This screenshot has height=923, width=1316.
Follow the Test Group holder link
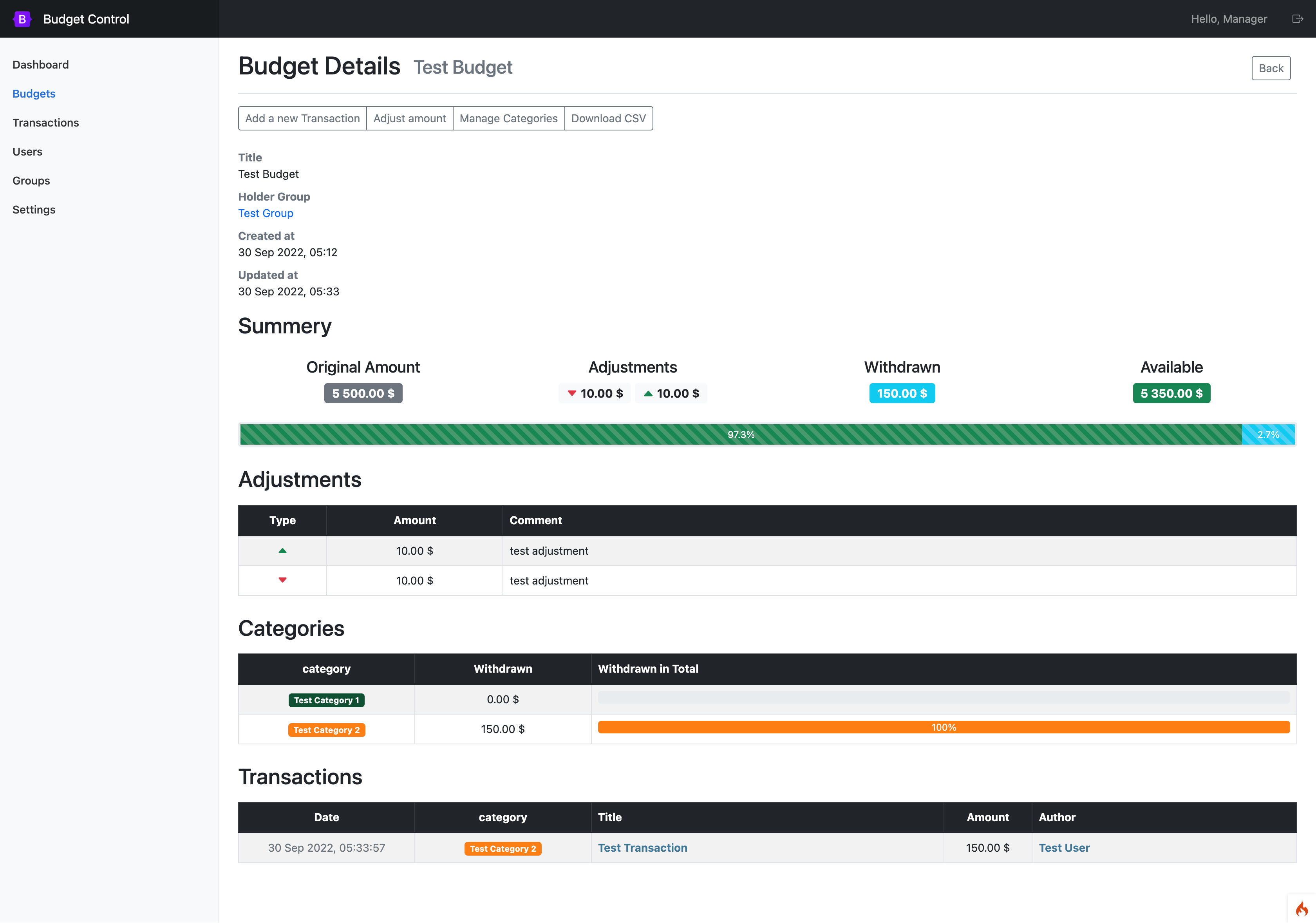click(x=266, y=213)
